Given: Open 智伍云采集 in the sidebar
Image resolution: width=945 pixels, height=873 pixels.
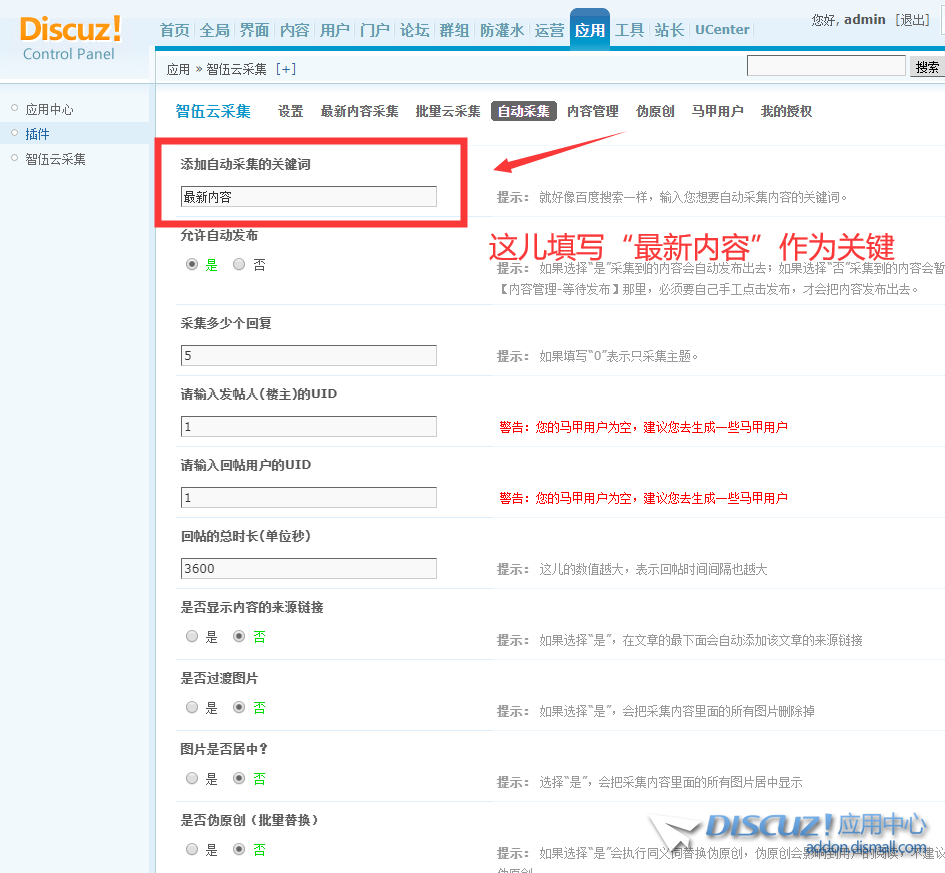Looking at the screenshot, I should [x=55, y=159].
